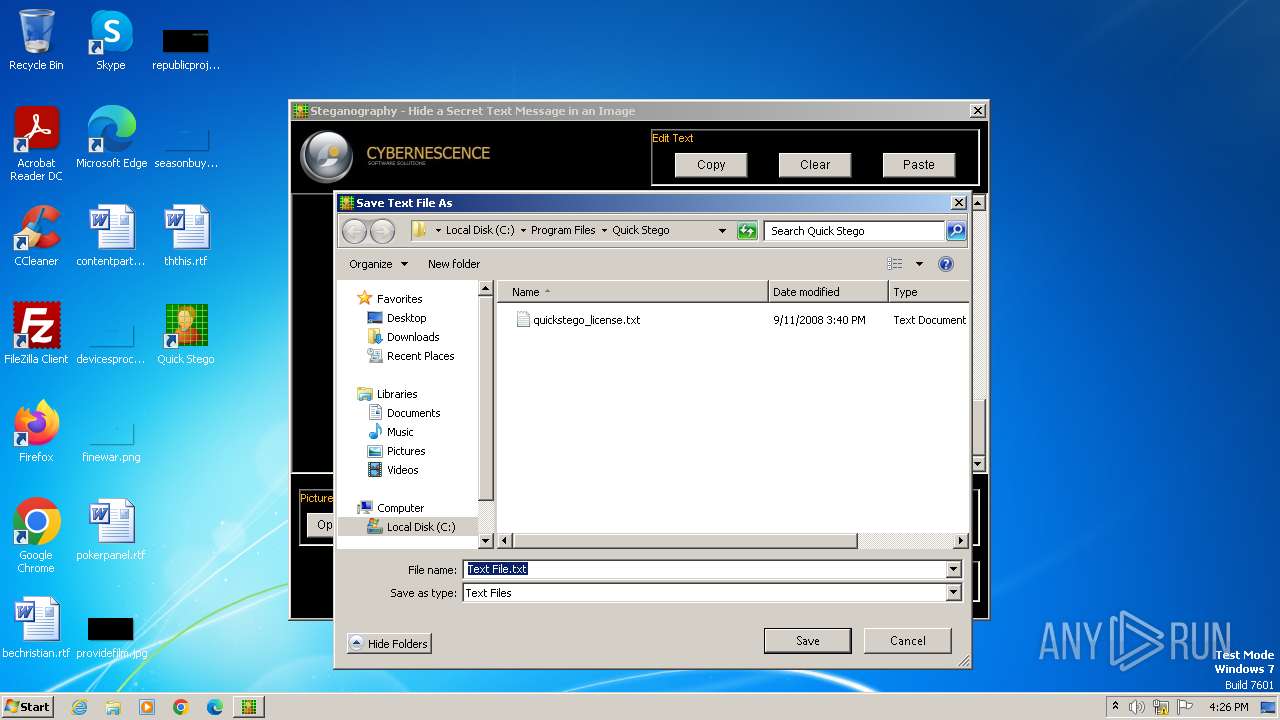Select bechristian.rtf desktop file
The image size is (1280, 720).
coord(36,628)
